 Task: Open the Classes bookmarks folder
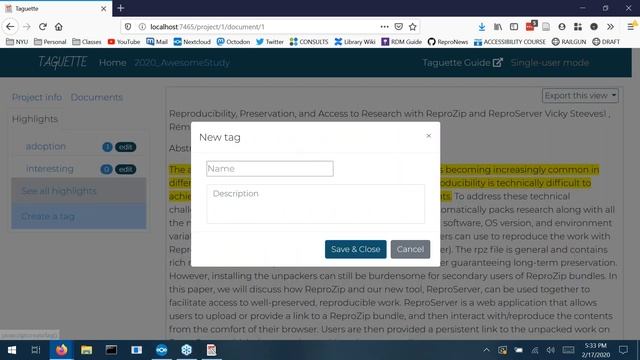pyautogui.click(x=87, y=42)
